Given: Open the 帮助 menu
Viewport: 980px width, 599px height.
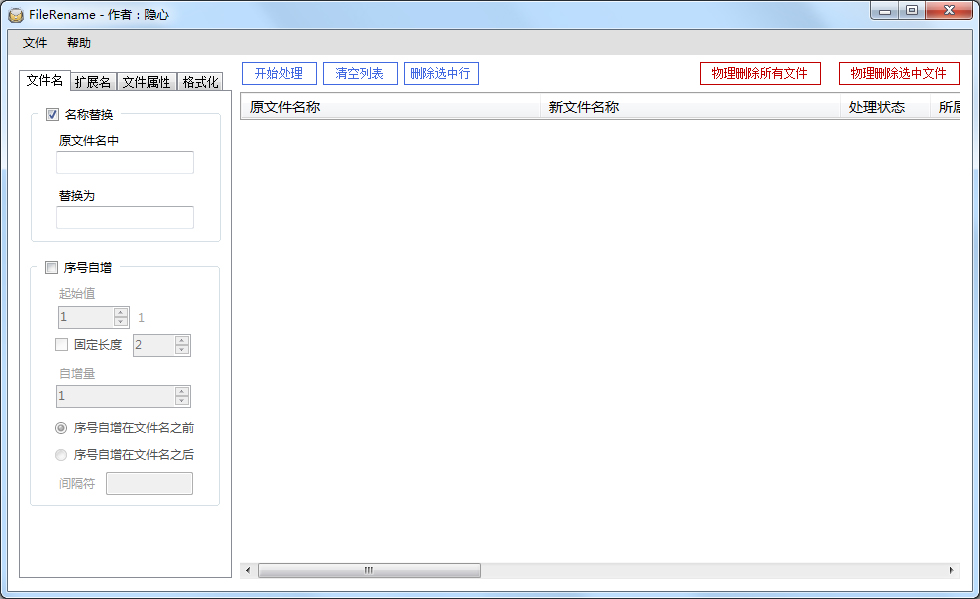Looking at the screenshot, I should point(79,43).
